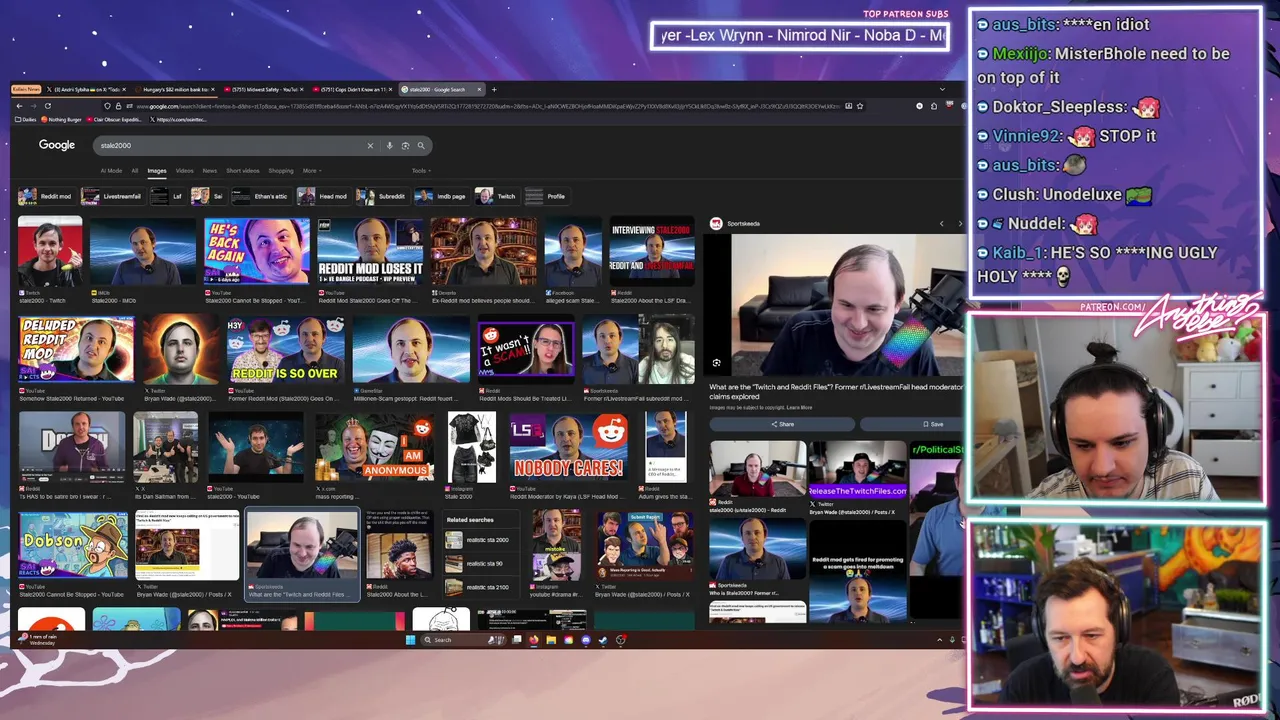This screenshot has width=1280, height=720.
Task: Select the Livestreamfail filter chip
Action: (x=113, y=196)
